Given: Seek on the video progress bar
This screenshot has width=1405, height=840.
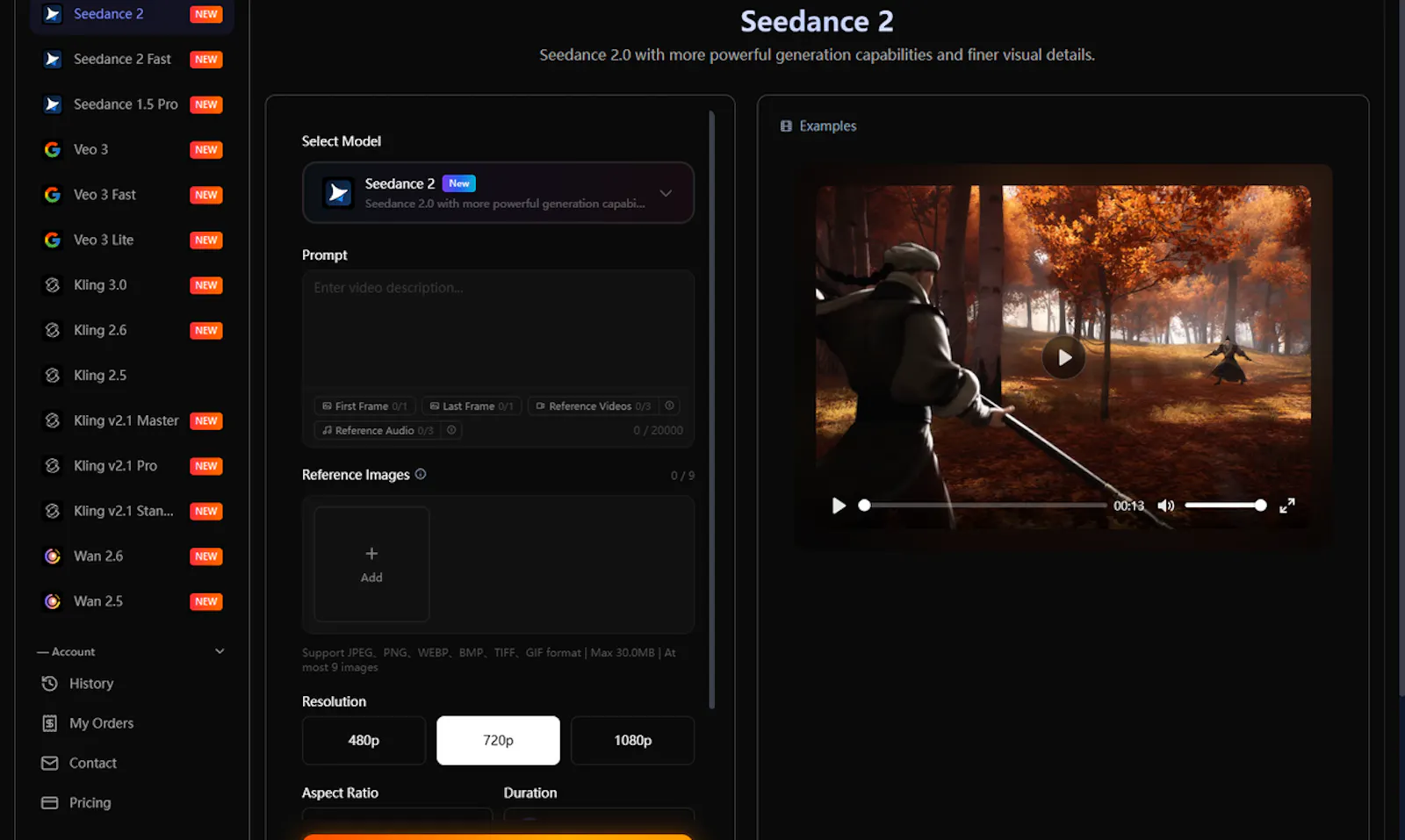Looking at the screenshot, I should (985, 506).
